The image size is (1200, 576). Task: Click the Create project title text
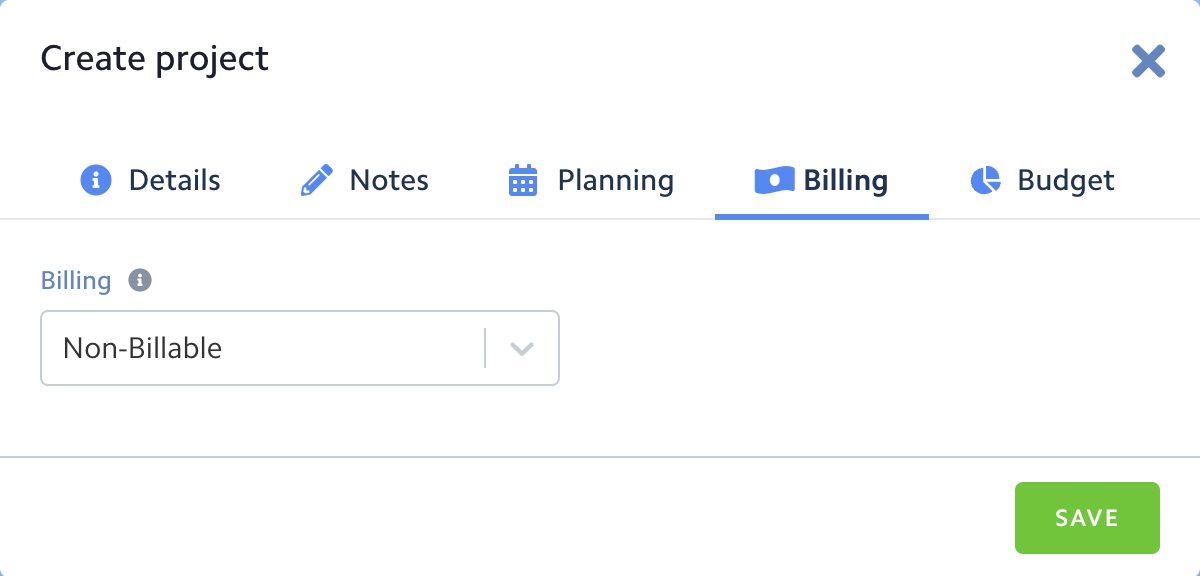coord(154,58)
